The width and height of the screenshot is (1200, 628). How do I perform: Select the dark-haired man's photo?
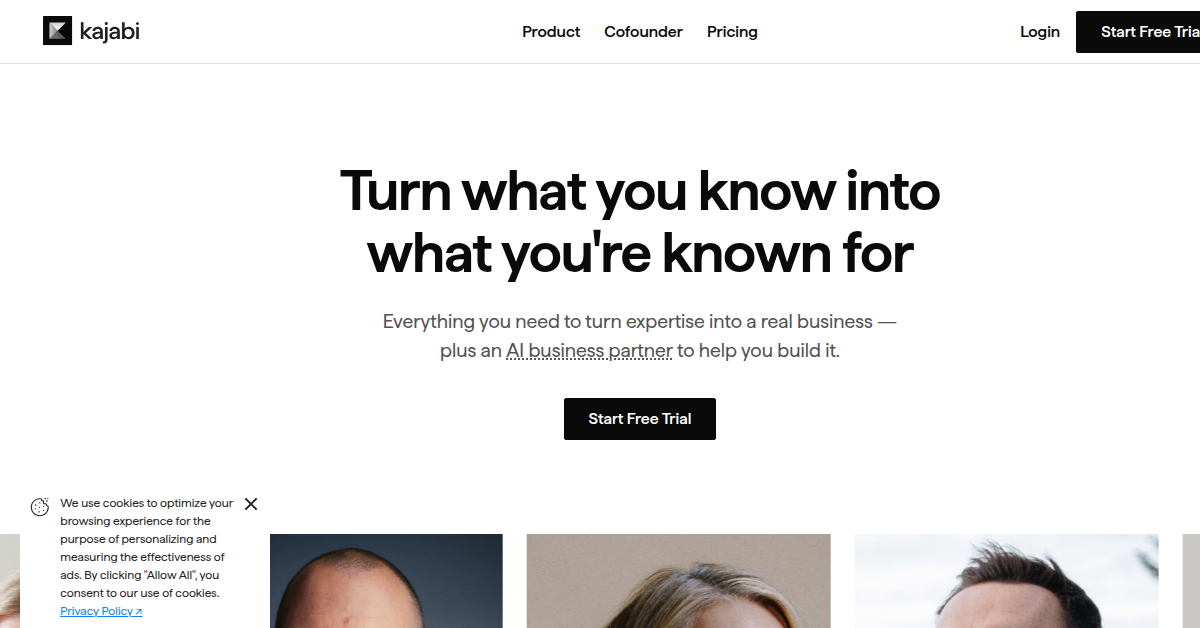(1006, 581)
